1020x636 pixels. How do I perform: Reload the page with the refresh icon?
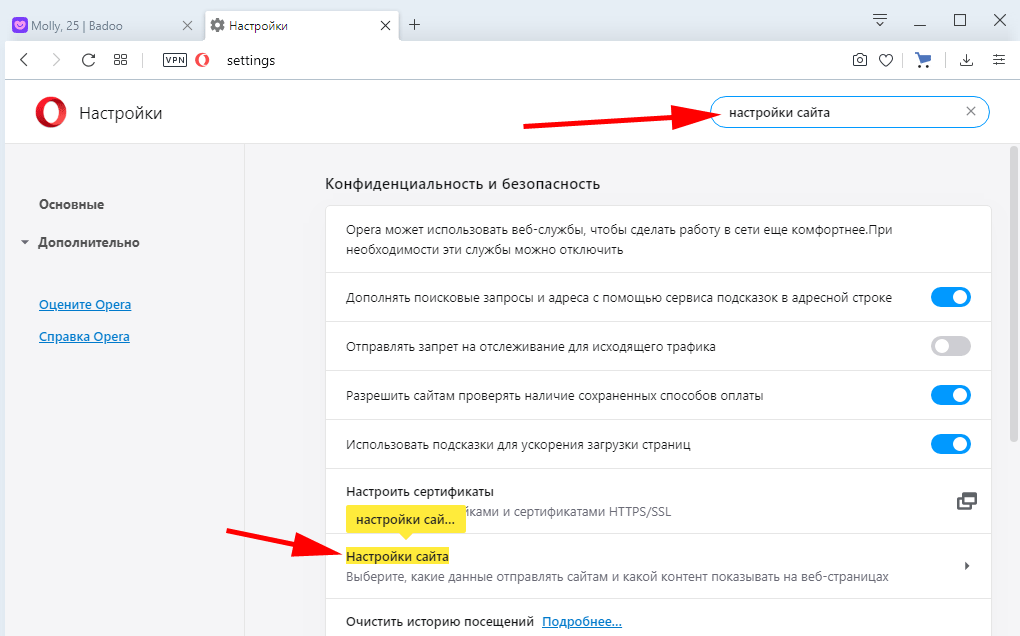[88, 60]
